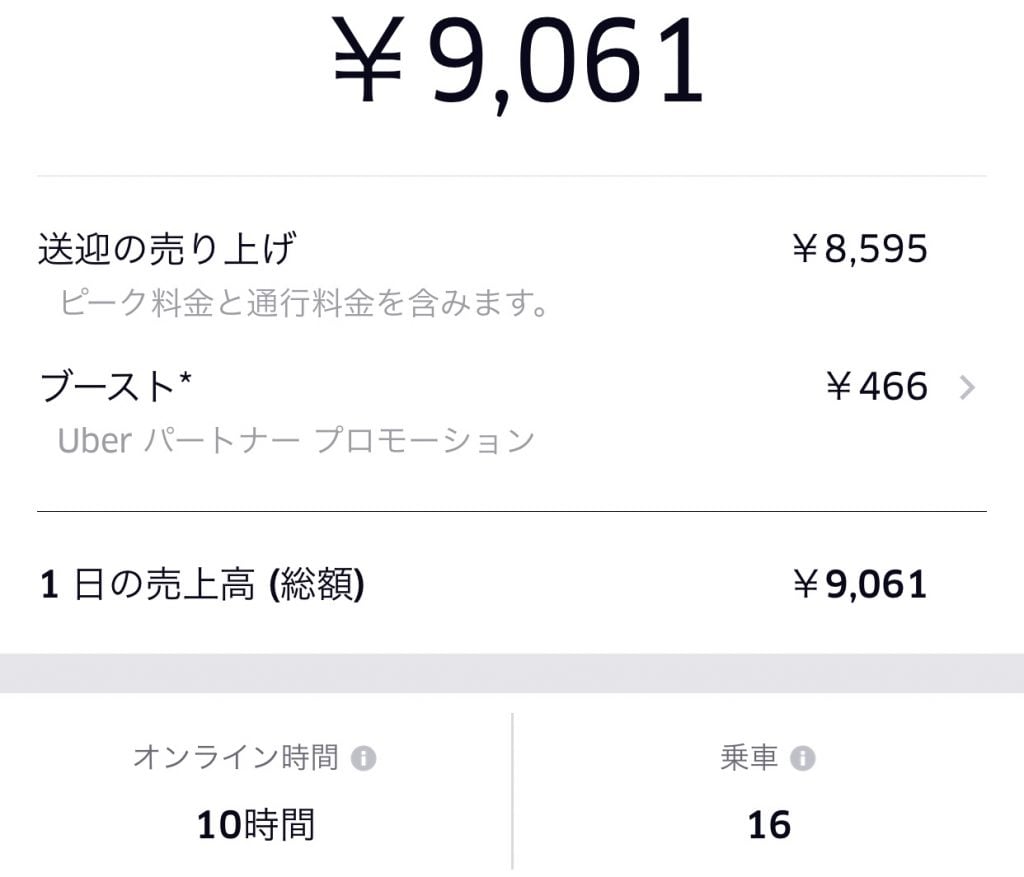
Task: Click the thin line above 送迎の売り上げ row
Action: click(x=512, y=177)
